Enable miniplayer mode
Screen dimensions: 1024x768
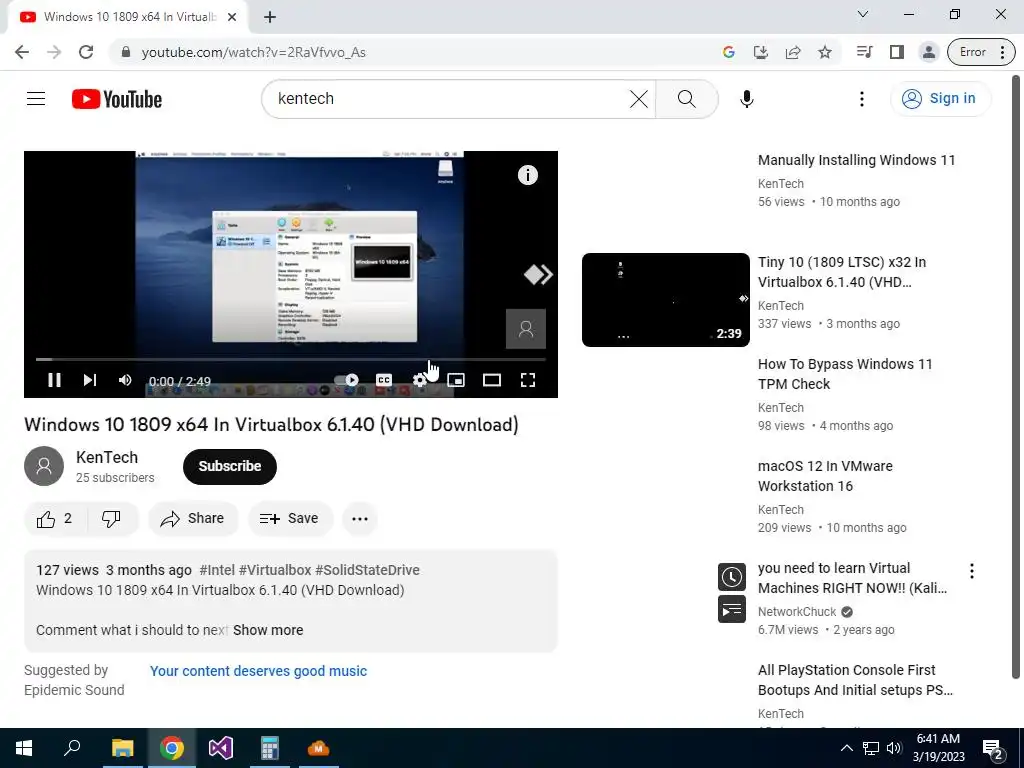(456, 380)
